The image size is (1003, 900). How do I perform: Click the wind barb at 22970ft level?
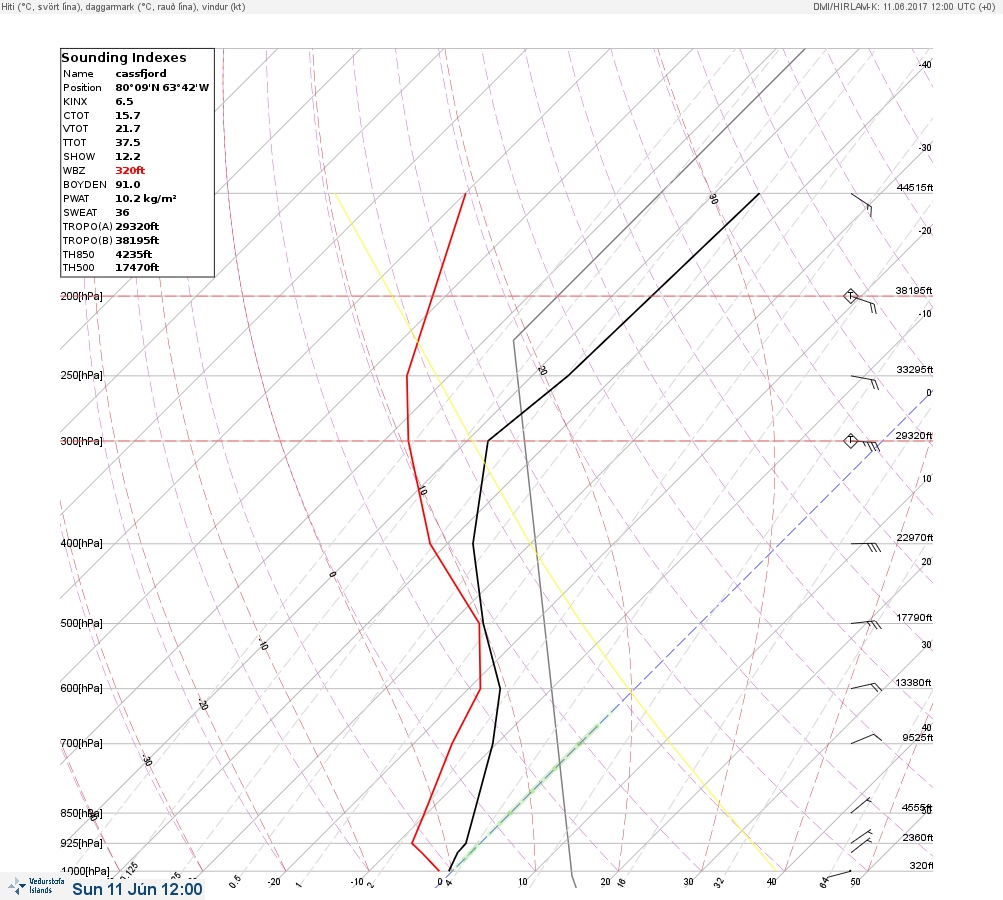coord(866,547)
